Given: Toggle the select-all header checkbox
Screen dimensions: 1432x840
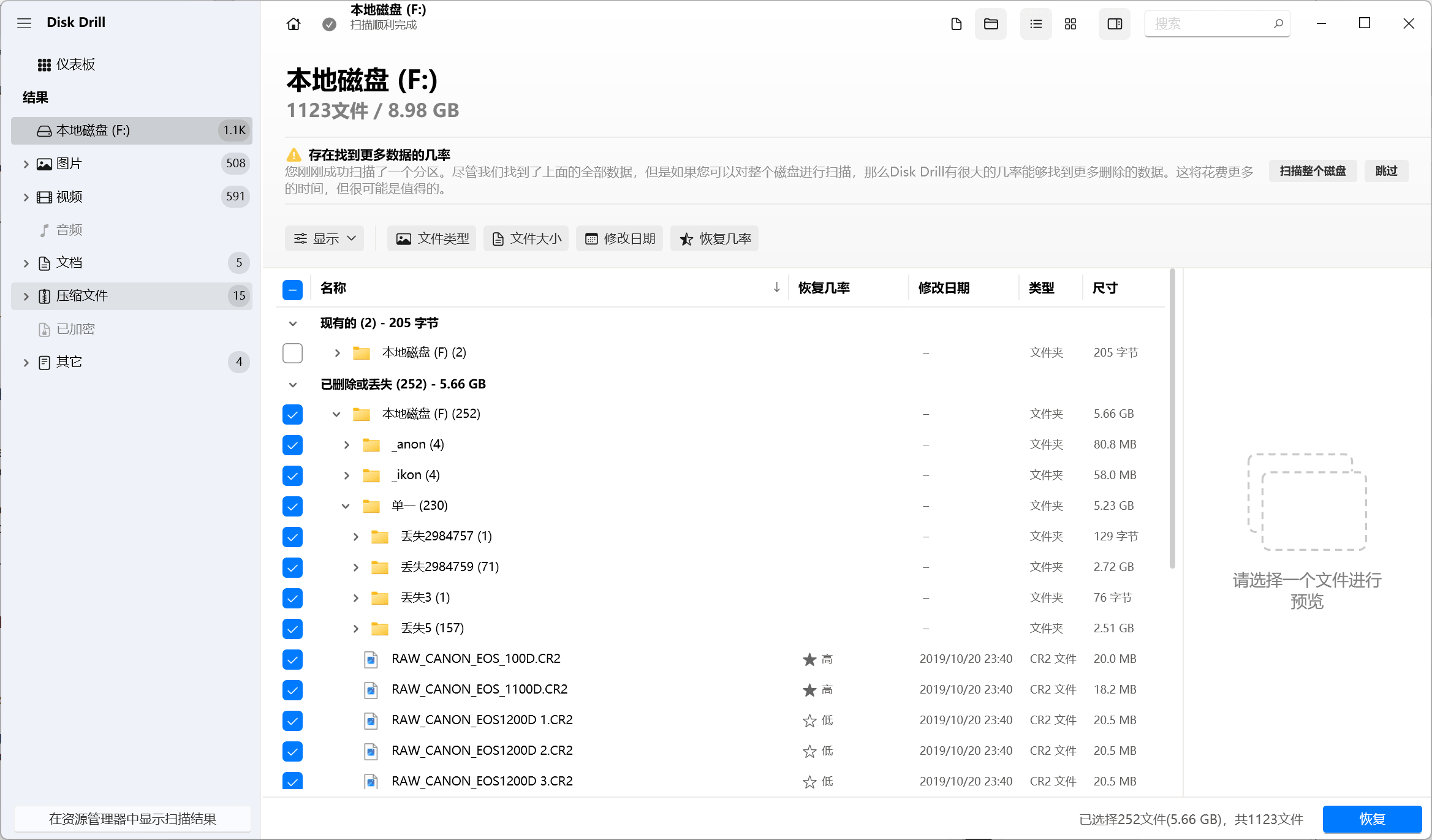Looking at the screenshot, I should [293, 289].
